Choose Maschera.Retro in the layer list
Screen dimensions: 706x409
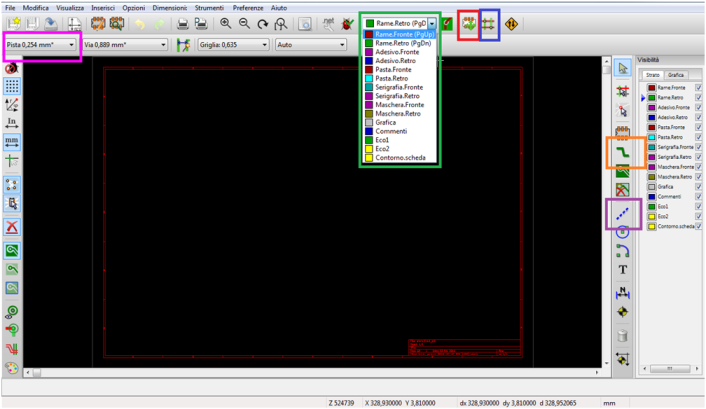coord(400,113)
